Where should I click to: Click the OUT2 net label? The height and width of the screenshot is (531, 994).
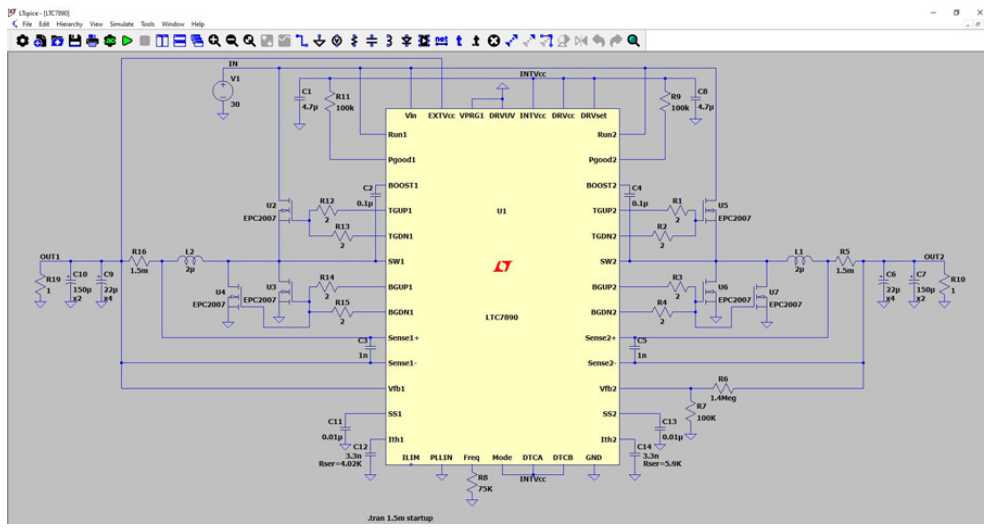(934, 257)
